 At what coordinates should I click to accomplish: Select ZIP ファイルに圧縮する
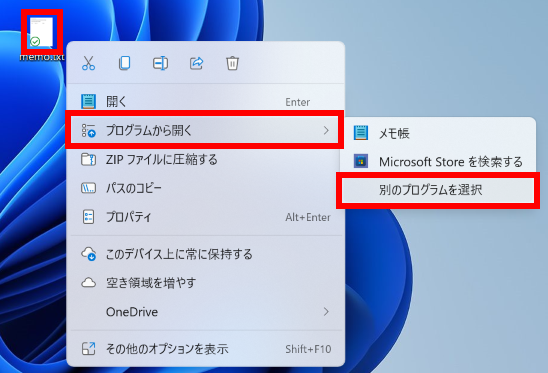[205, 159]
